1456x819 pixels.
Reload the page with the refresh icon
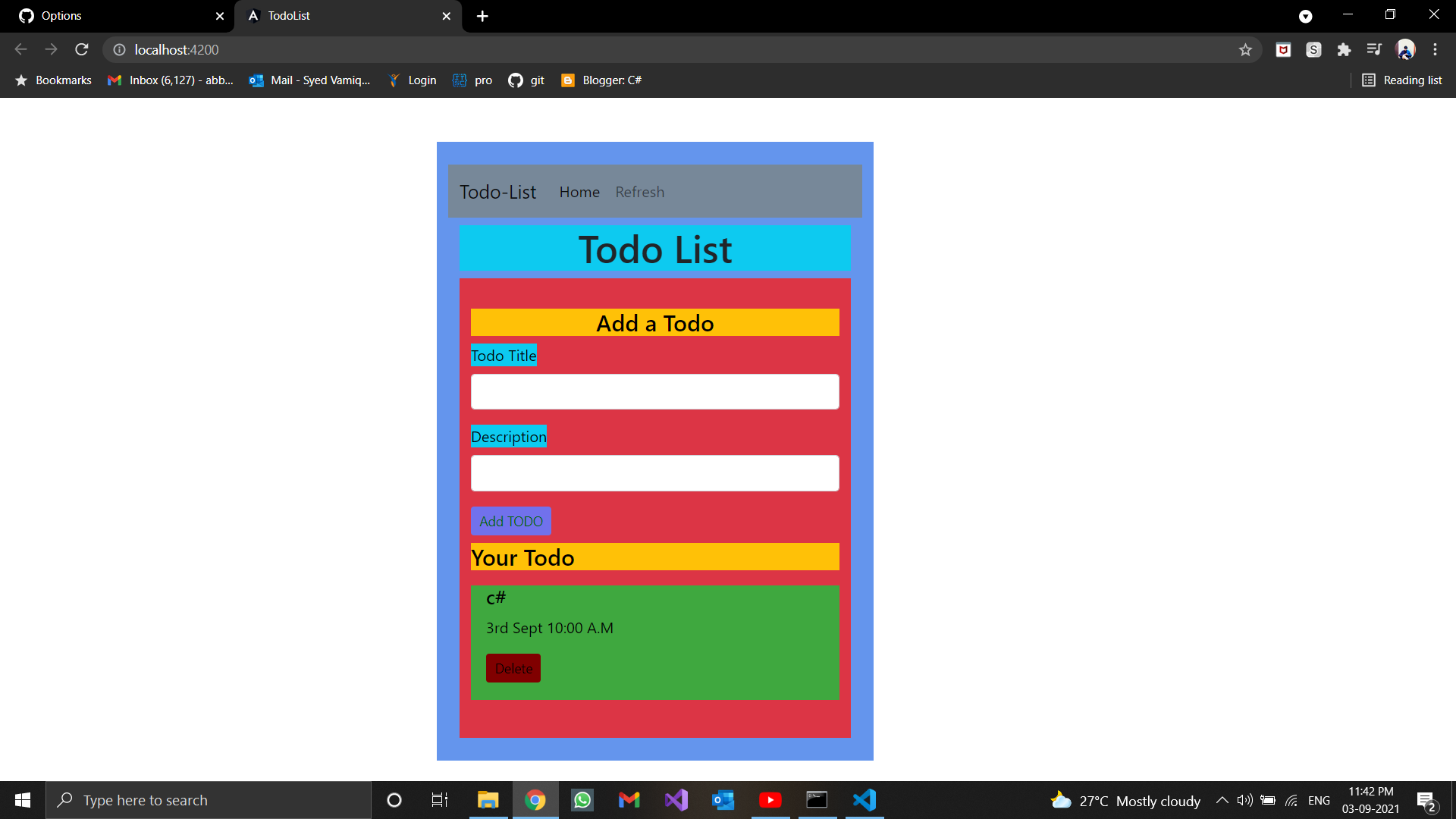click(x=82, y=49)
